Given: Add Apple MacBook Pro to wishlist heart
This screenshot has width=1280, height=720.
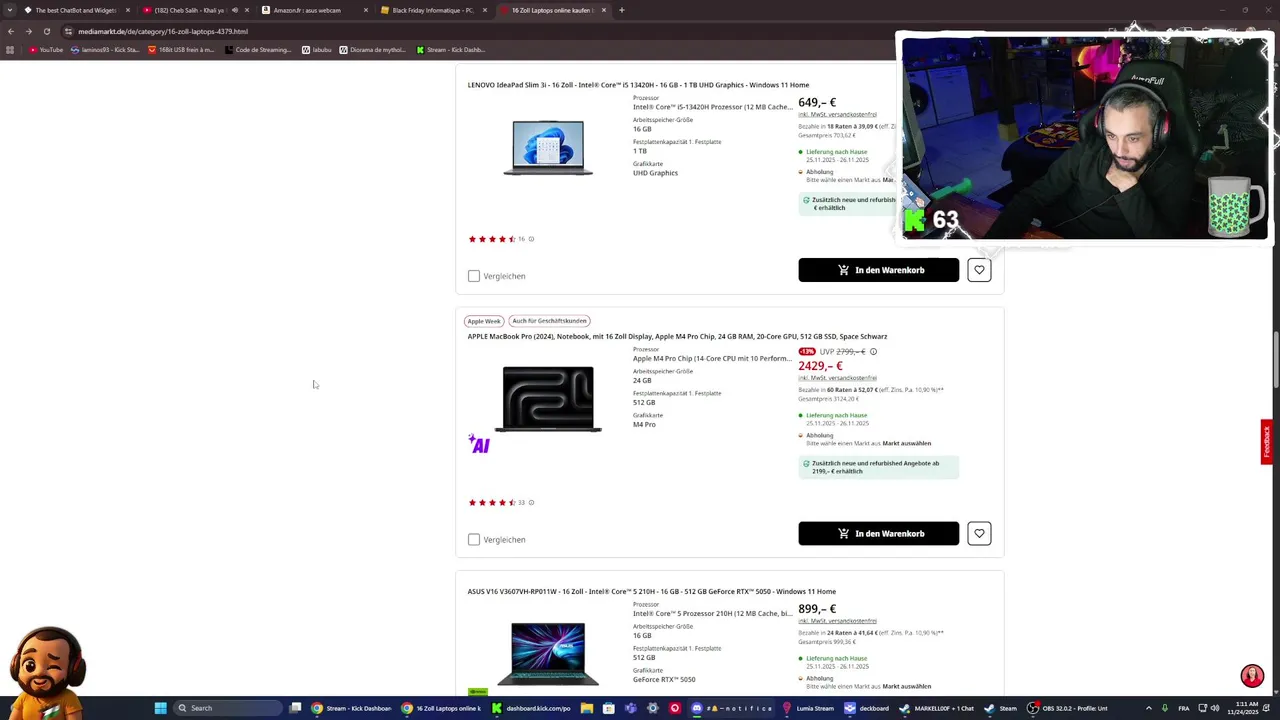Looking at the screenshot, I should pyautogui.click(x=979, y=534).
